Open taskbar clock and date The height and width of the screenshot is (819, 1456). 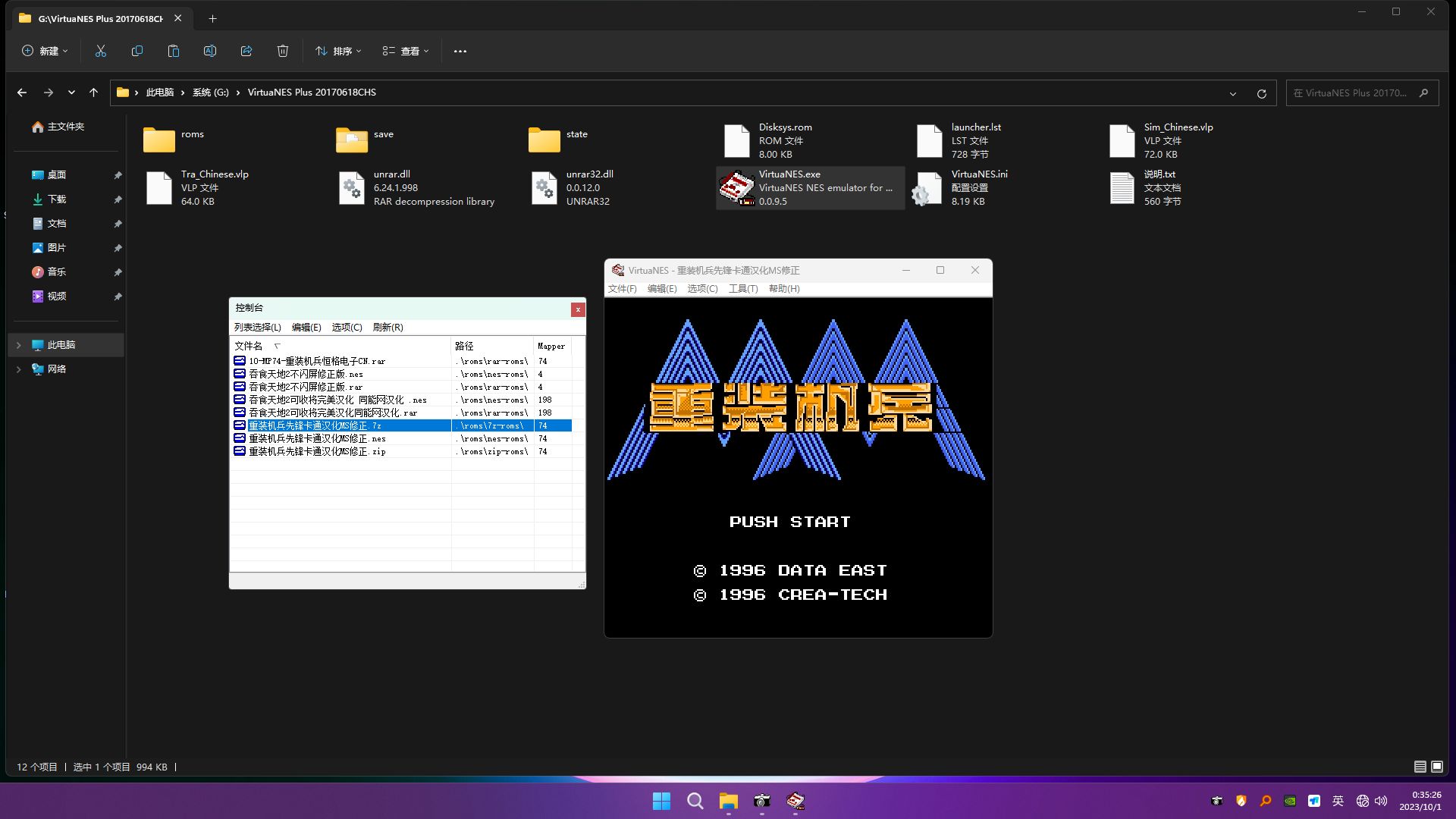1421,801
